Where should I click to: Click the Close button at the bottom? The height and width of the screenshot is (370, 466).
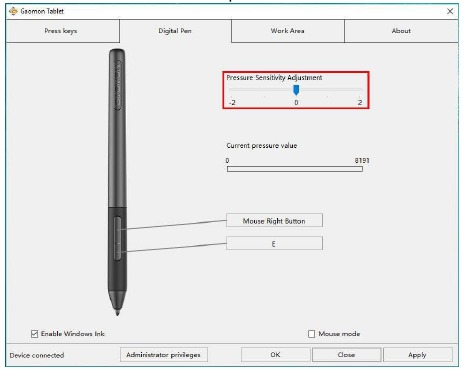(x=347, y=355)
